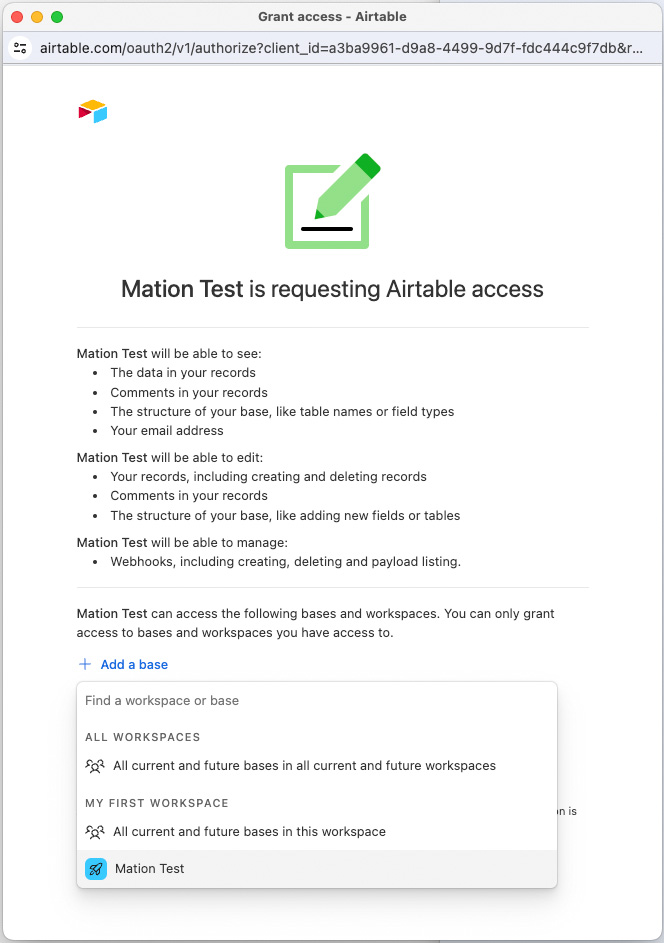Image resolution: width=664 pixels, height=943 pixels.
Task: Click the rocket icon for Mation Test base
Action: point(96,869)
